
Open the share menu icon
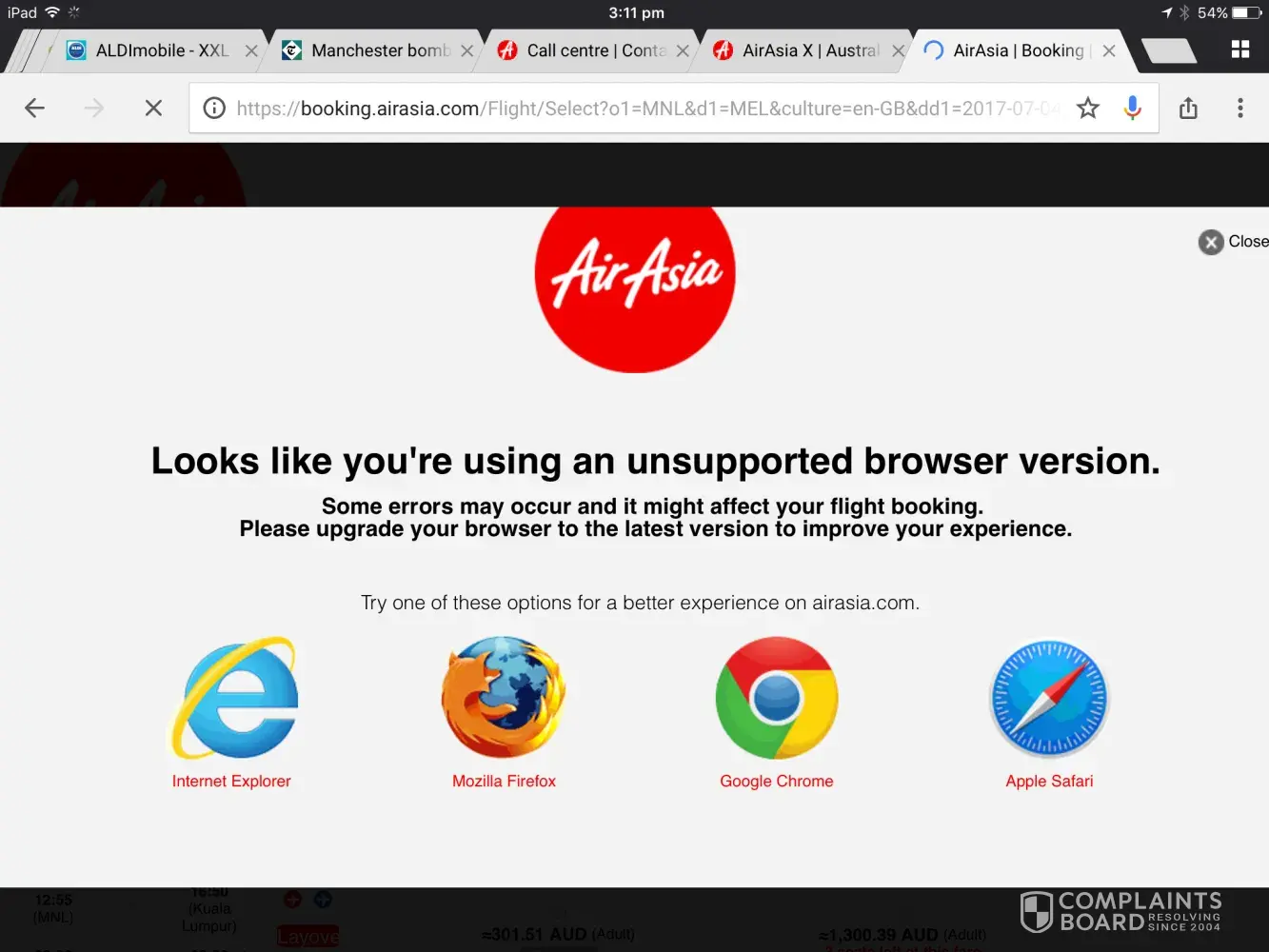click(x=1188, y=109)
